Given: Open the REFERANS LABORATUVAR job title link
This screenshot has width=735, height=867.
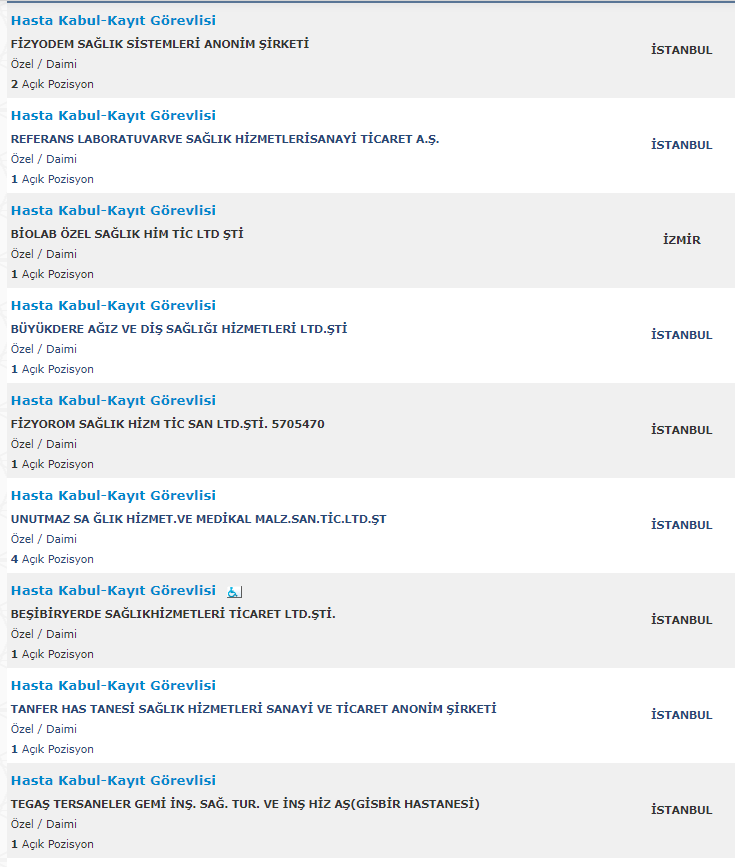Looking at the screenshot, I should [x=113, y=116].
